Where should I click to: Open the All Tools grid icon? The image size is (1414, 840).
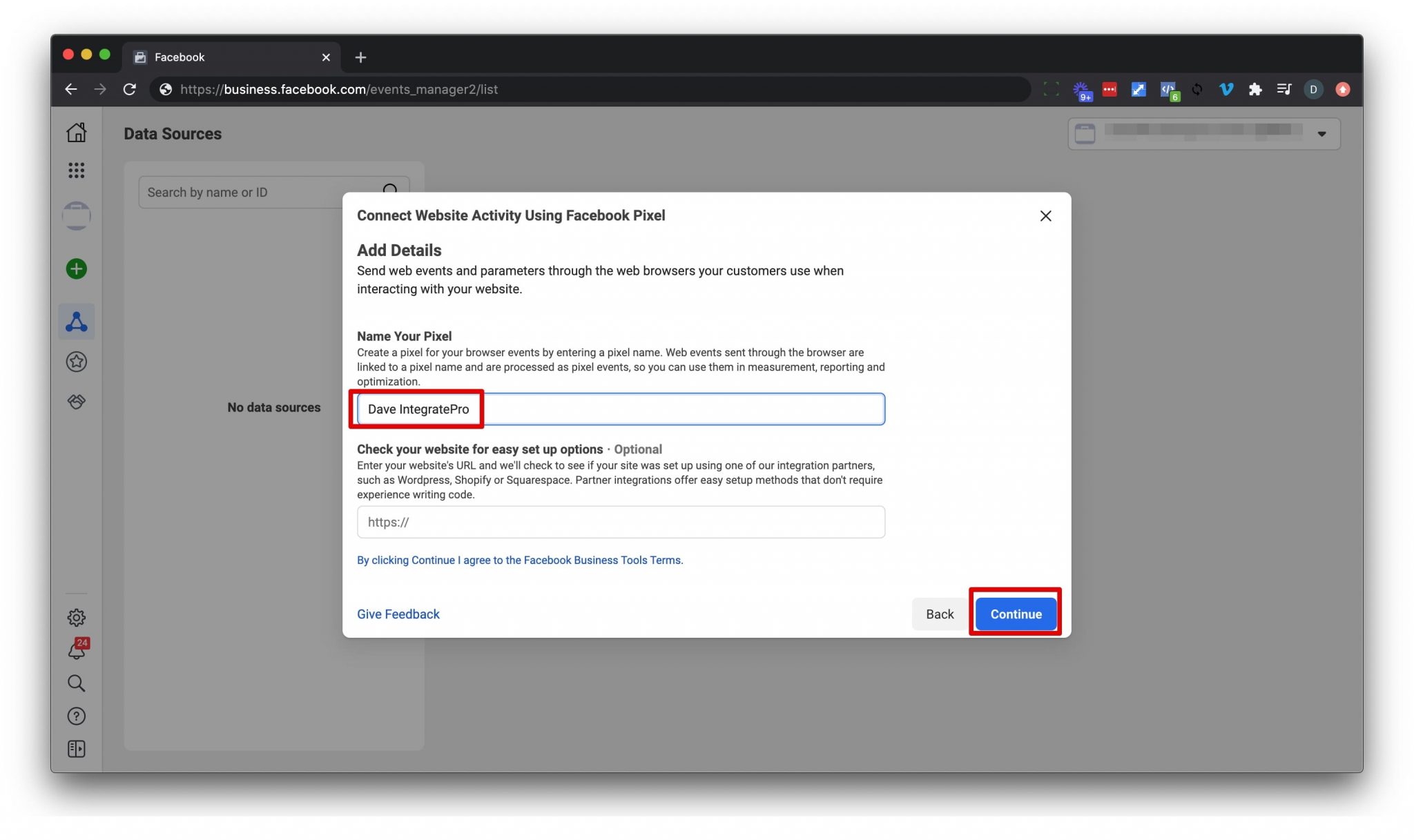[x=76, y=170]
